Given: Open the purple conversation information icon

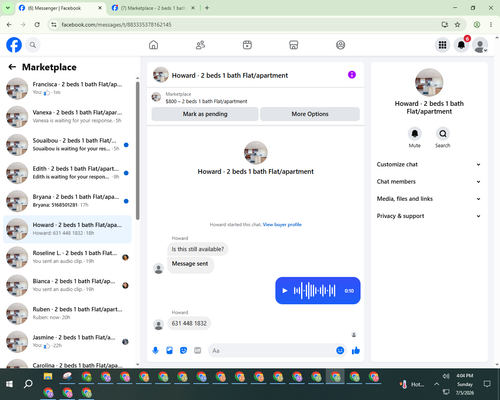Looking at the screenshot, I should click(352, 75).
